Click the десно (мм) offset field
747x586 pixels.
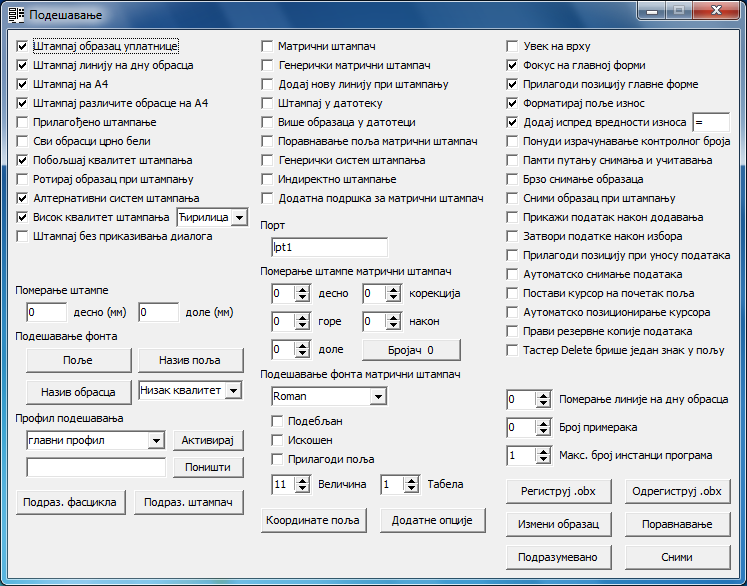click(x=47, y=313)
